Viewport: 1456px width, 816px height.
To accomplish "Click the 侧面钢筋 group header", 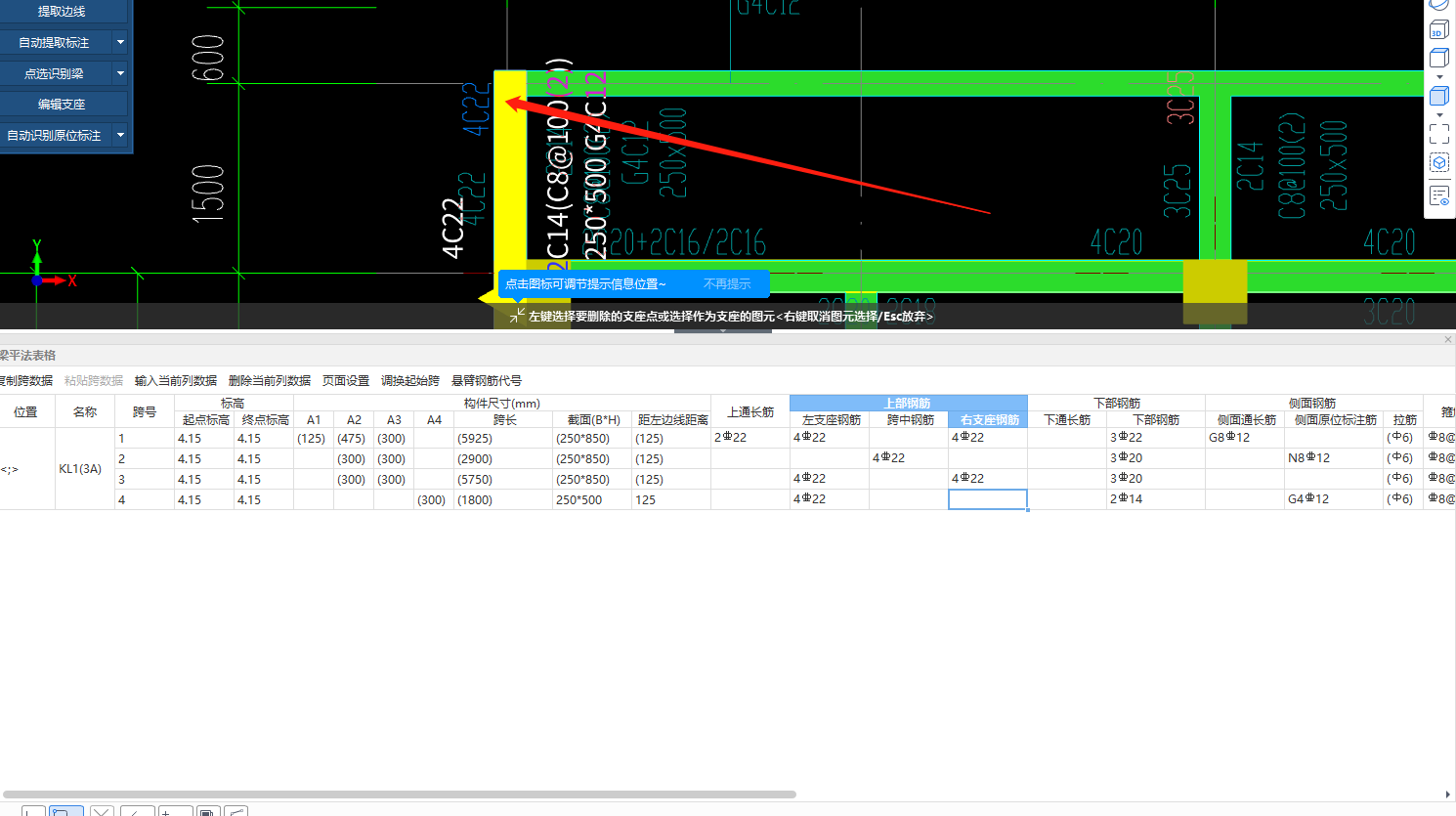I will click(1311, 403).
